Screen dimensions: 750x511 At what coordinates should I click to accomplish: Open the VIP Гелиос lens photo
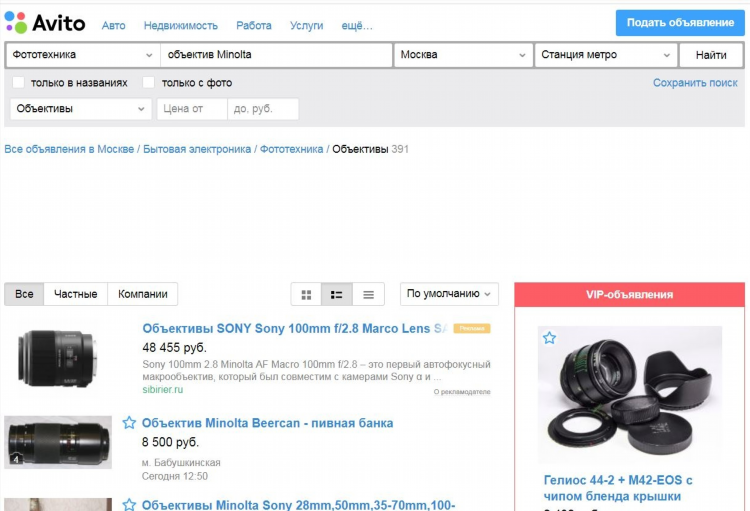coord(629,394)
